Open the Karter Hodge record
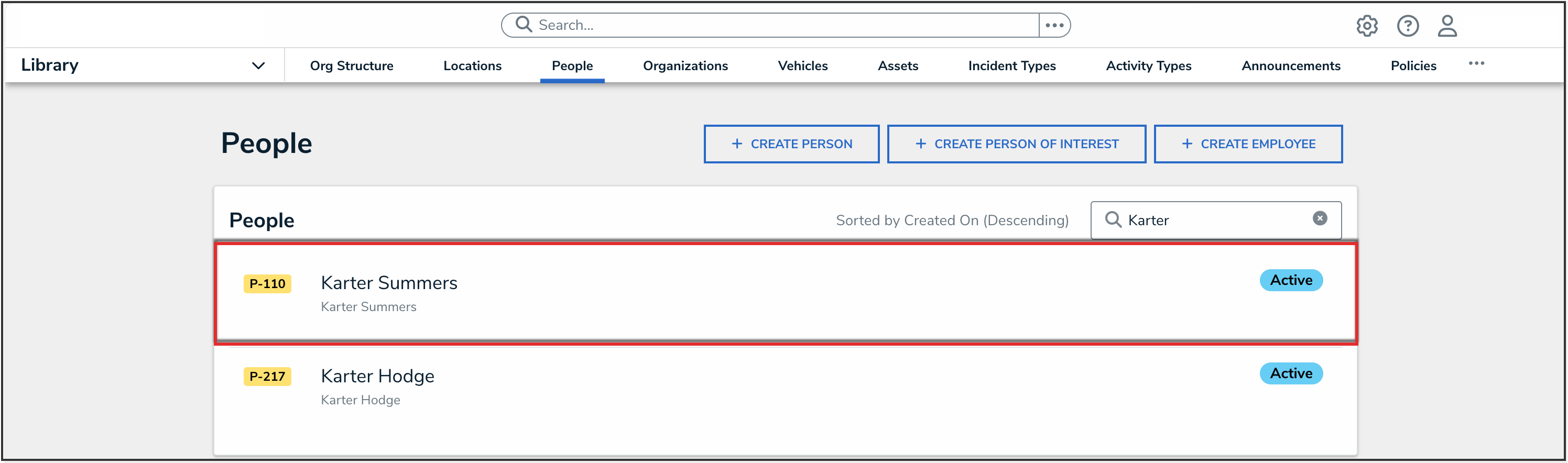This screenshot has height=463, width=1568. 377,376
